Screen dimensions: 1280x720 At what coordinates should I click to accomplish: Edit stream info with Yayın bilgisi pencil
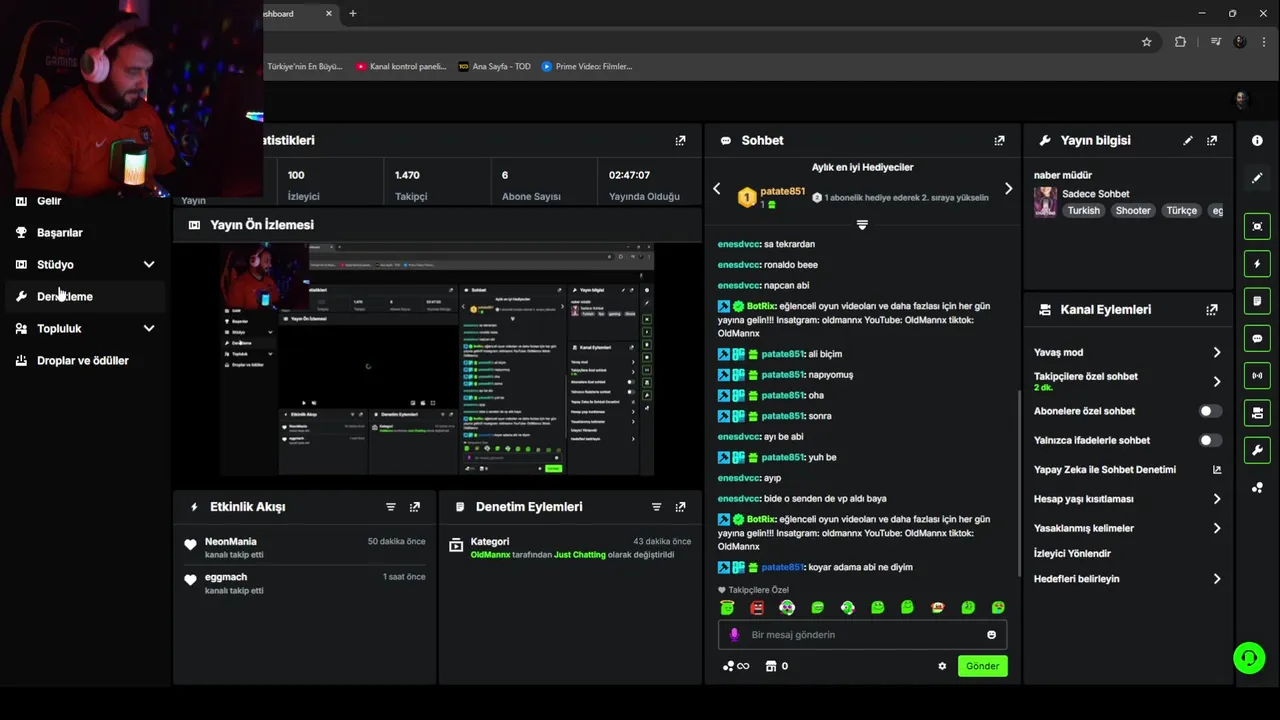pyautogui.click(x=1188, y=141)
